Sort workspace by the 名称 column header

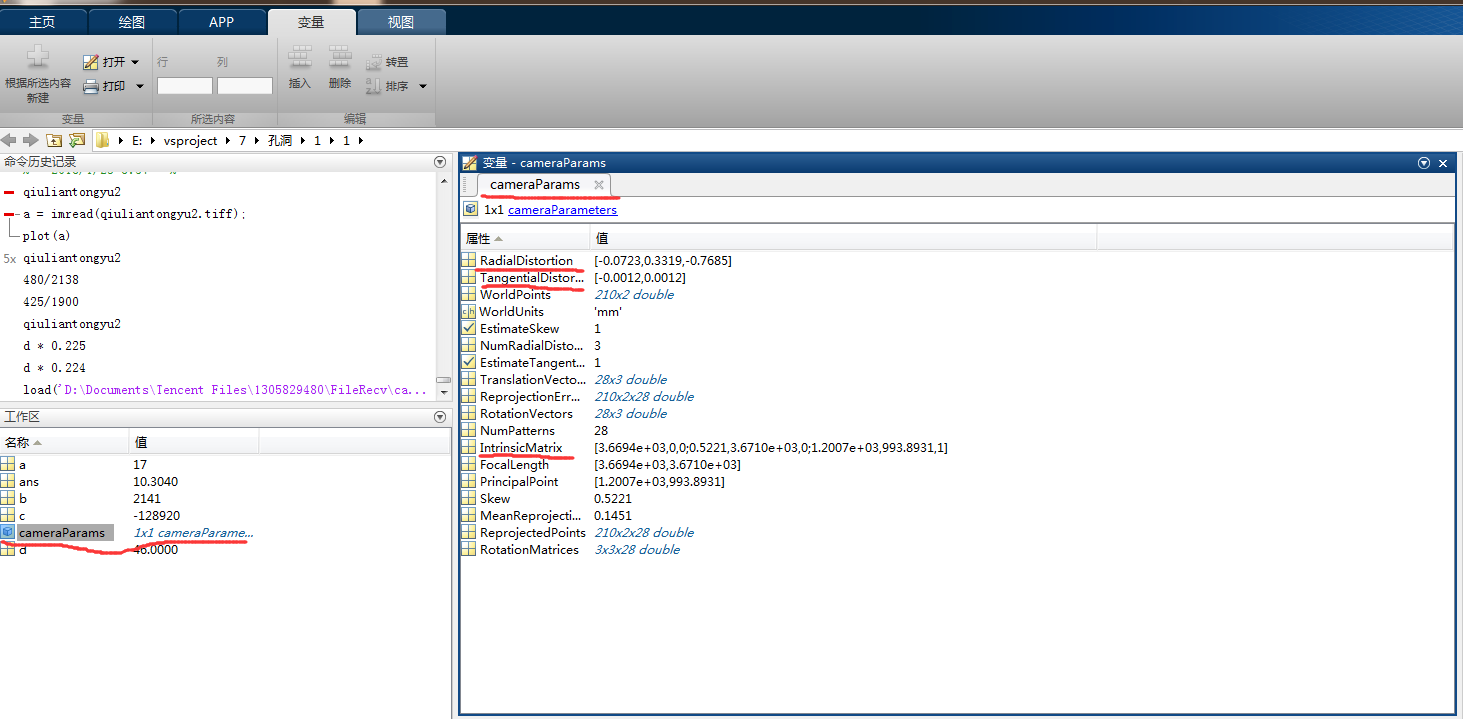tap(64, 442)
